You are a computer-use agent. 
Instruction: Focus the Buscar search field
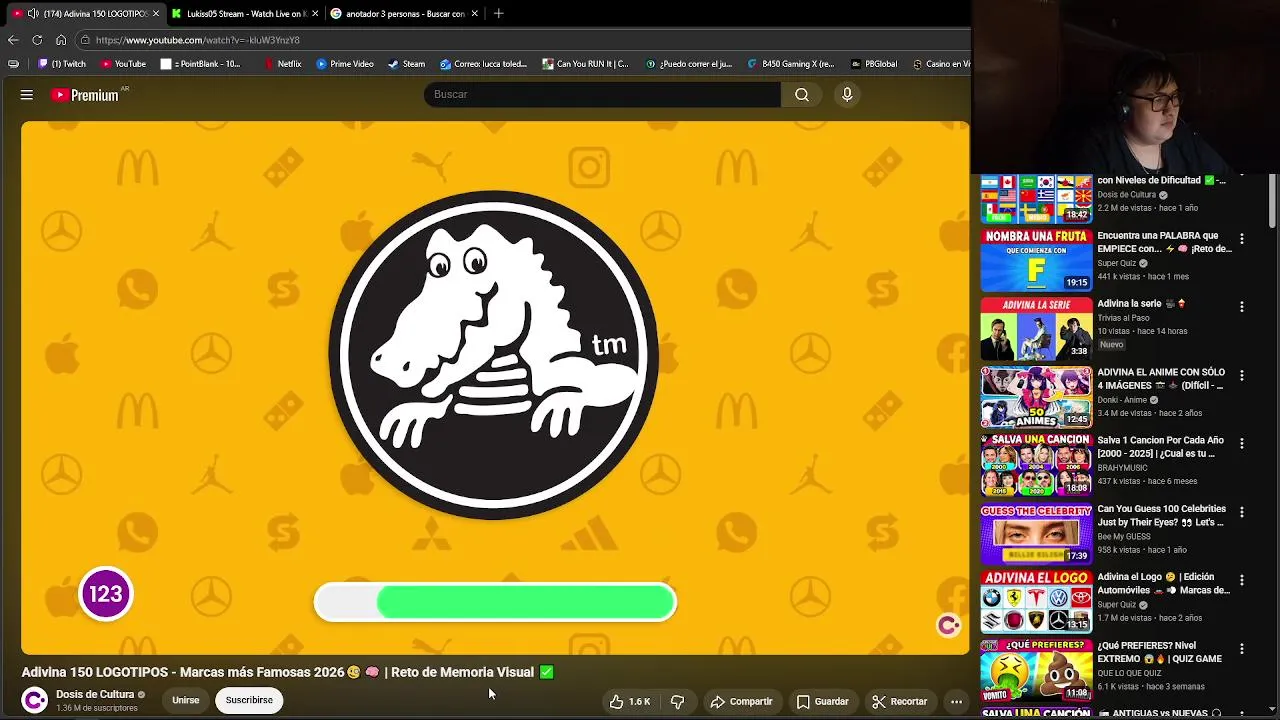[602, 94]
